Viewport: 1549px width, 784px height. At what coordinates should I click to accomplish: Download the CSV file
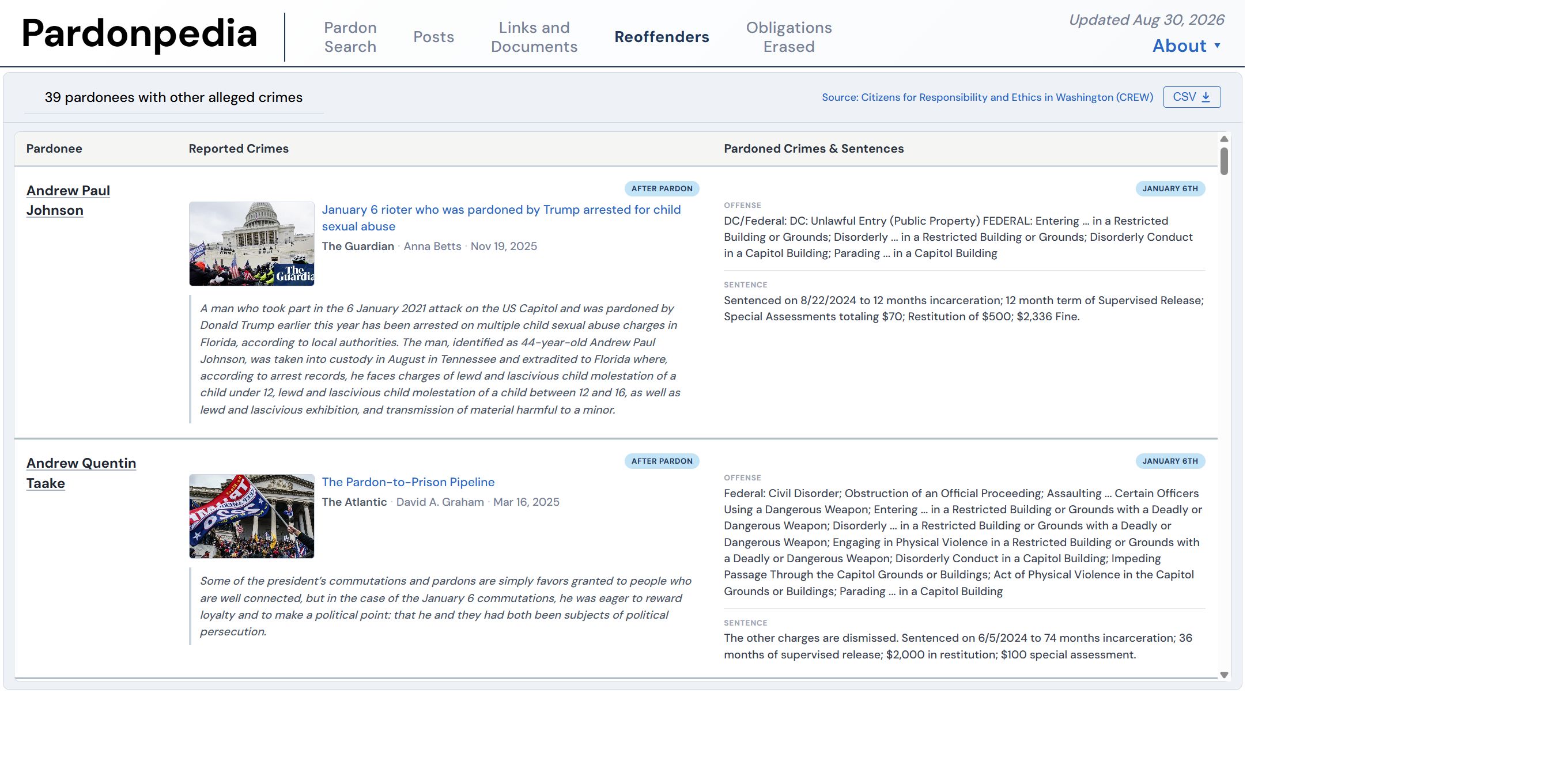pyautogui.click(x=1192, y=97)
